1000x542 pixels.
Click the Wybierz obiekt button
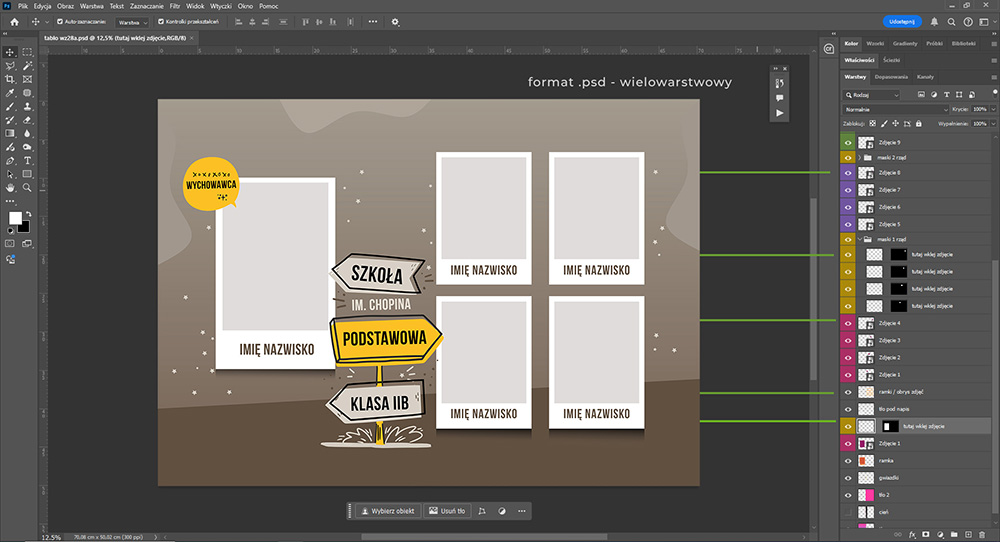tap(388, 511)
